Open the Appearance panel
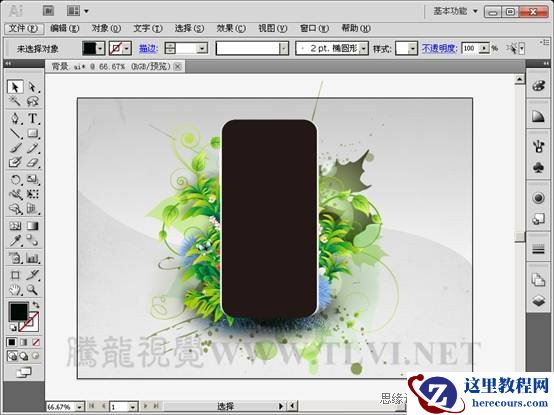 pyautogui.click(x=538, y=198)
